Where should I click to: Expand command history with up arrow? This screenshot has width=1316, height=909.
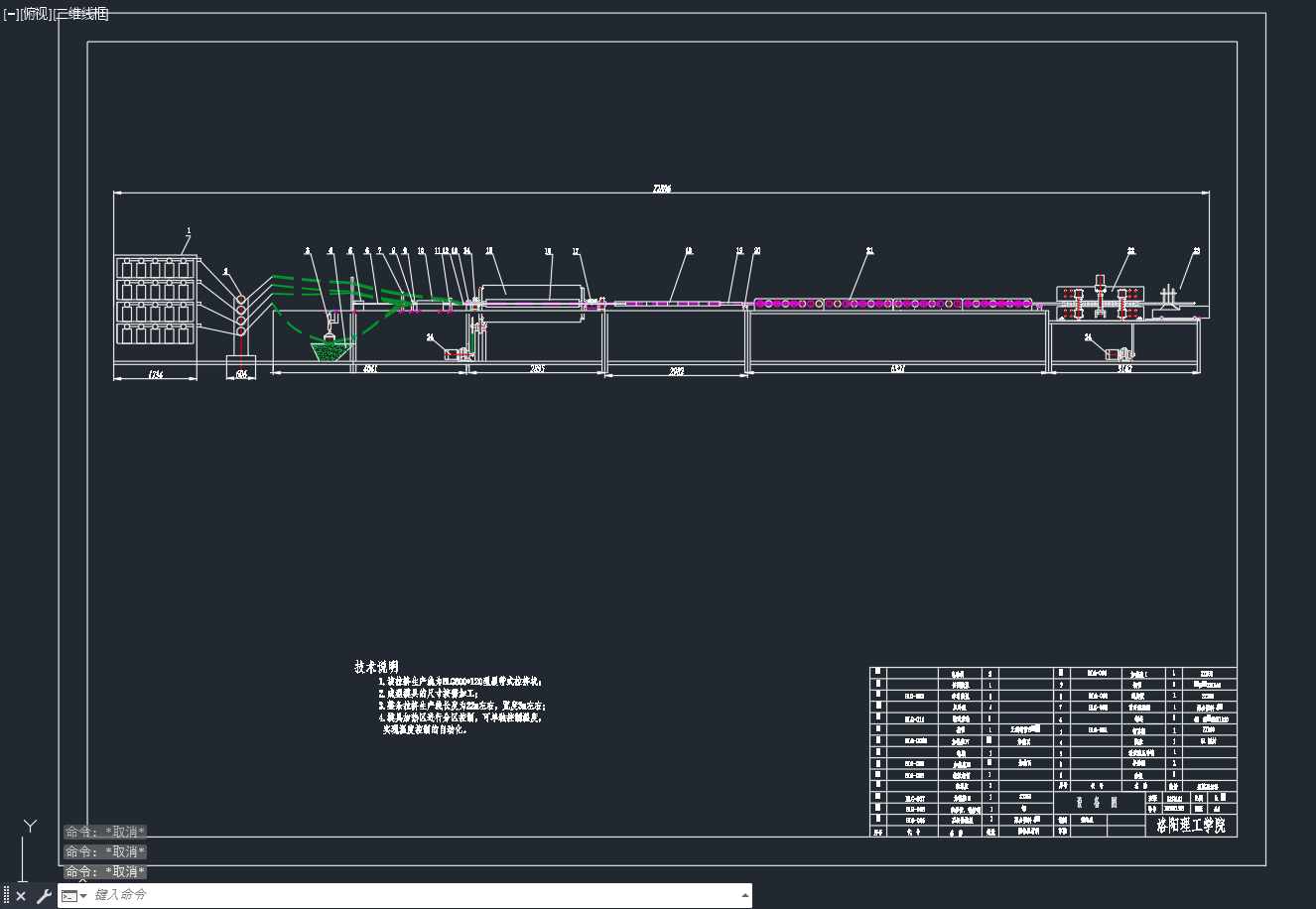click(745, 895)
